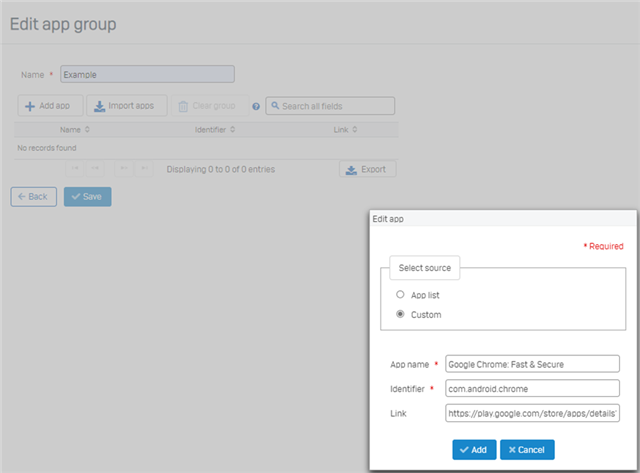The height and width of the screenshot is (473, 640).
Task: Click the Identifier text field
Action: point(532,388)
